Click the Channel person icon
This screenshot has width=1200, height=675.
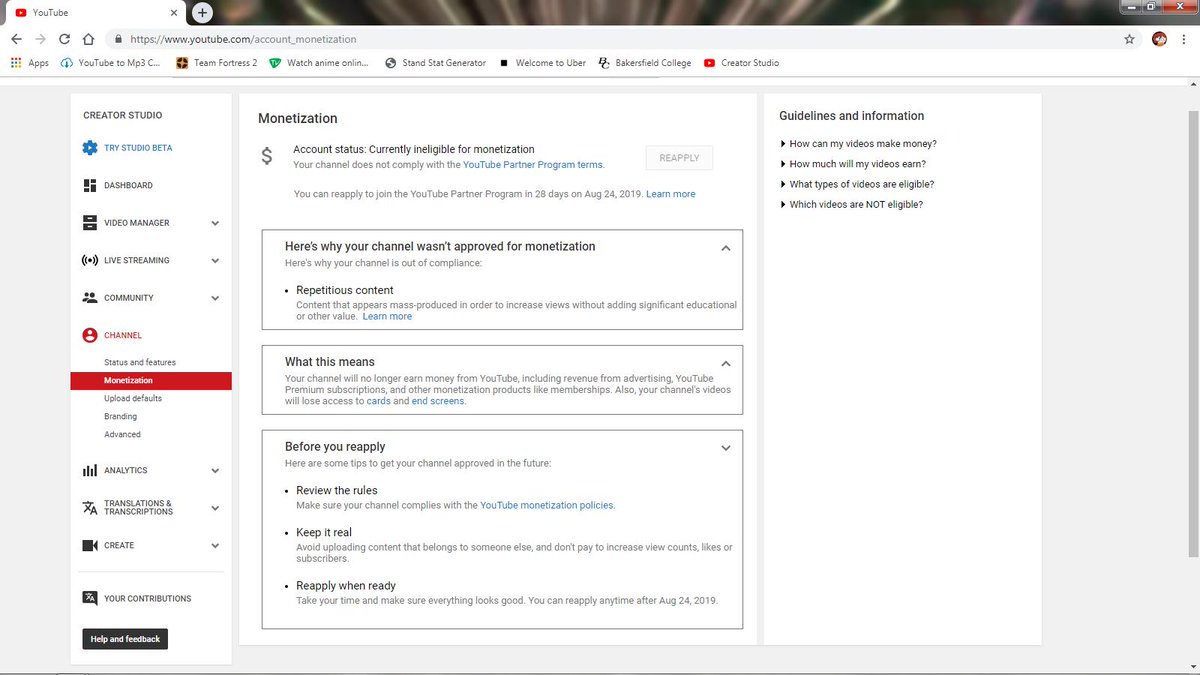pyautogui.click(x=90, y=335)
